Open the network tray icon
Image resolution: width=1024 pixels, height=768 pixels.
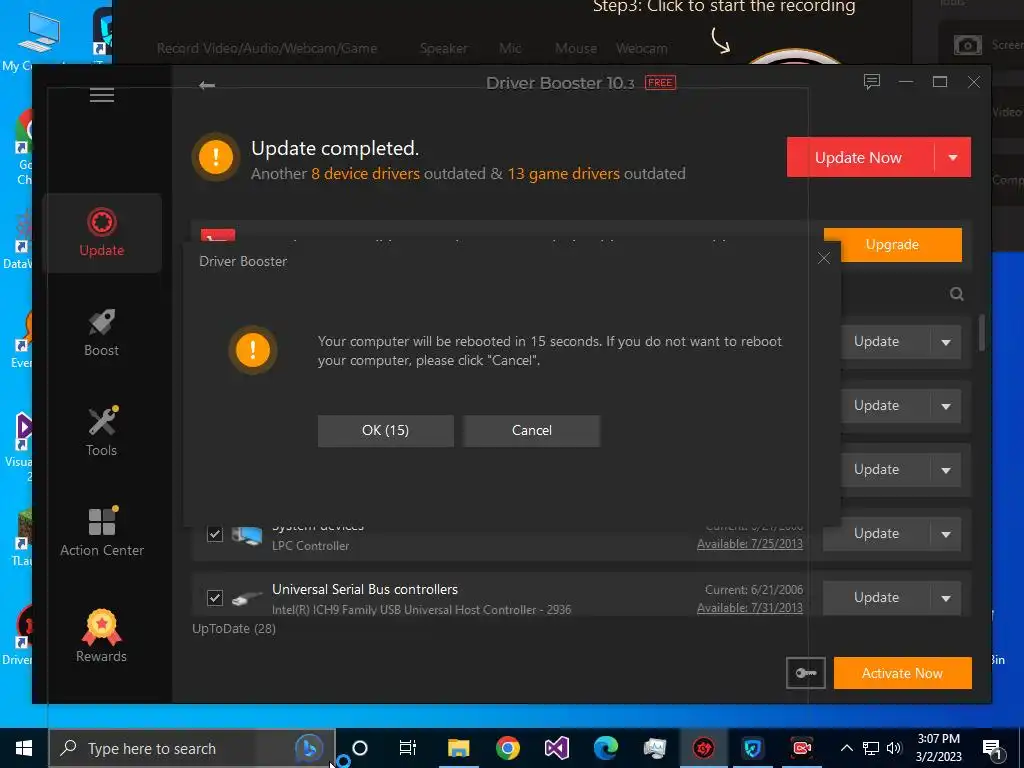pyautogui.click(x=871, y=748)
